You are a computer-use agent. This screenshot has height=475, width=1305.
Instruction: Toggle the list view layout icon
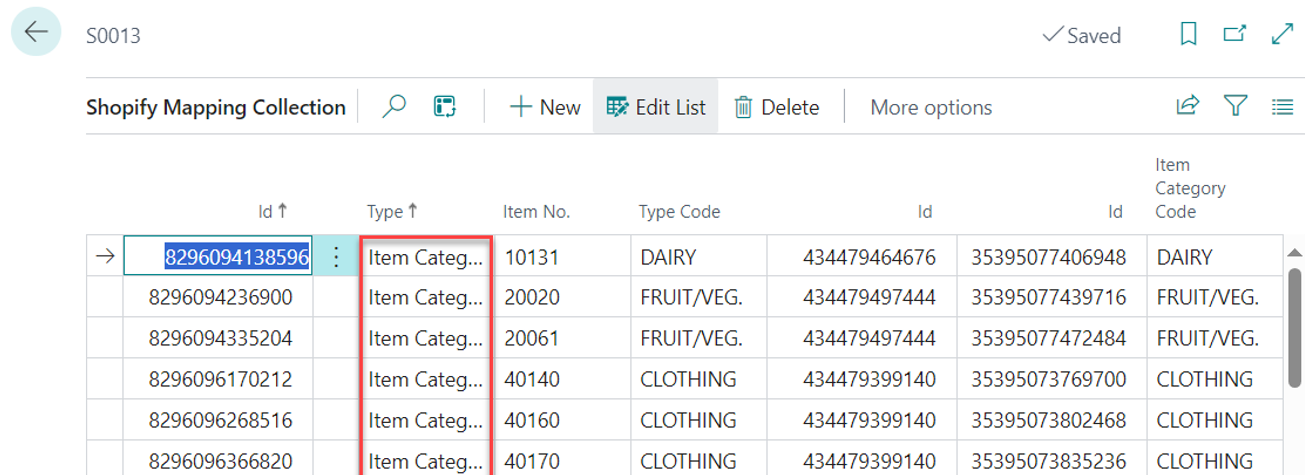click(1283, 107)
